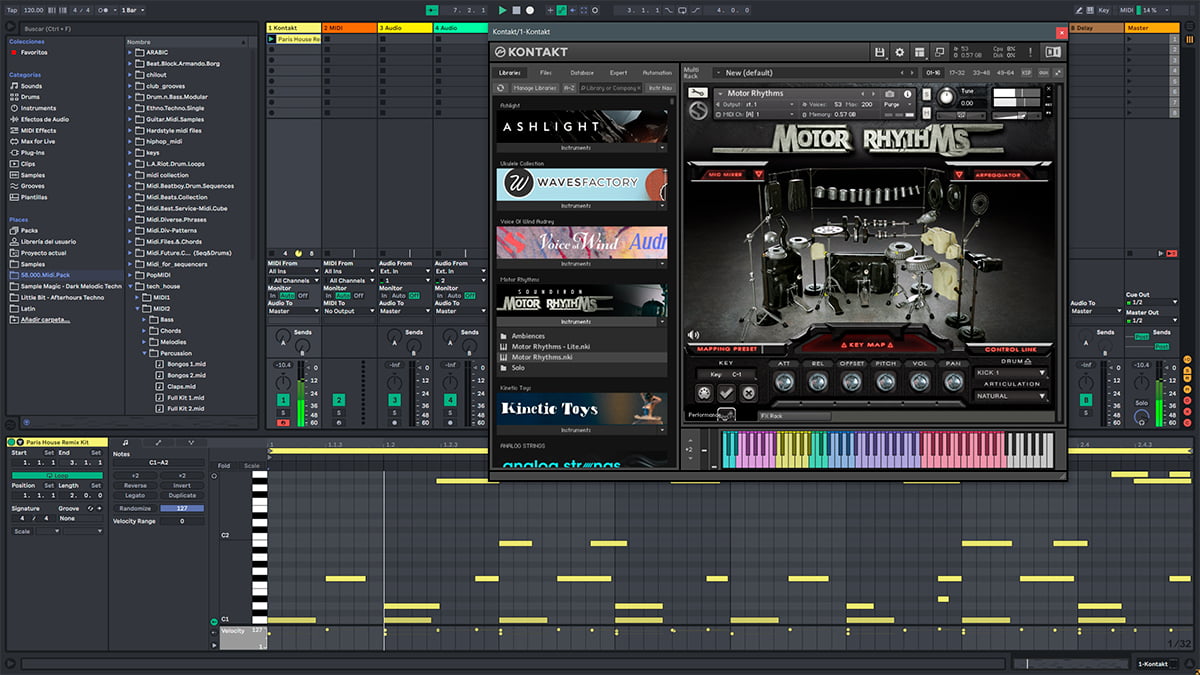Arm the transport Record button
1200x675 pixels.
click(x=530, y=10)
